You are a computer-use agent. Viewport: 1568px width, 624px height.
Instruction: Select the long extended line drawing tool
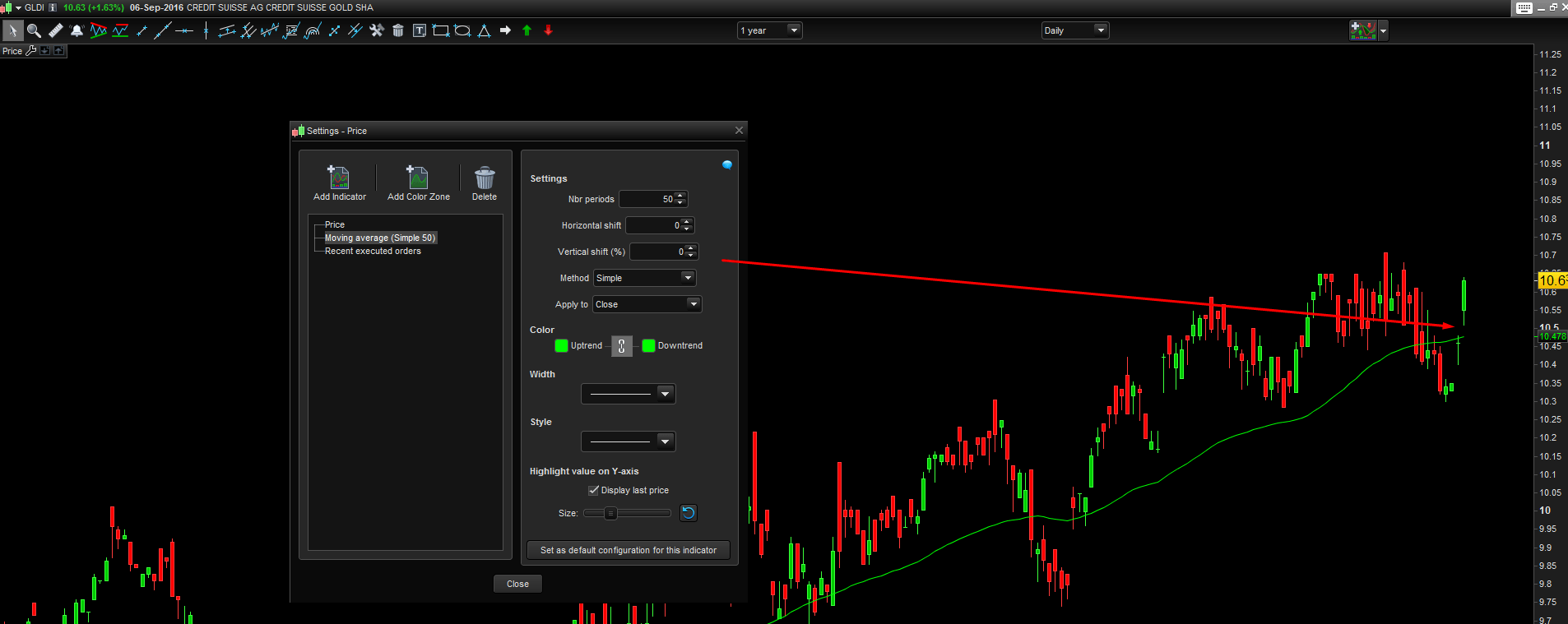tap(163, 30)
